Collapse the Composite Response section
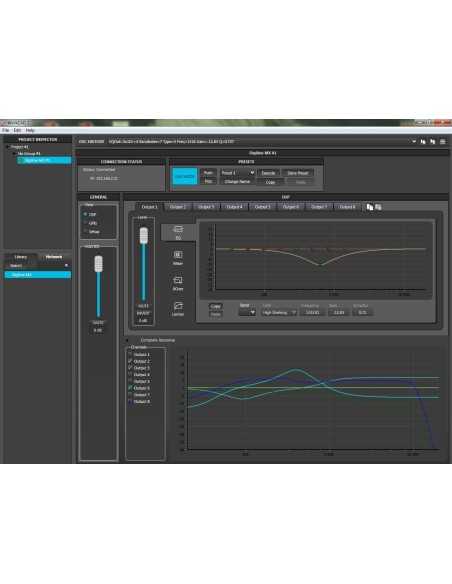The height and width of the screenshot is (584, 452). coord(128,340)
